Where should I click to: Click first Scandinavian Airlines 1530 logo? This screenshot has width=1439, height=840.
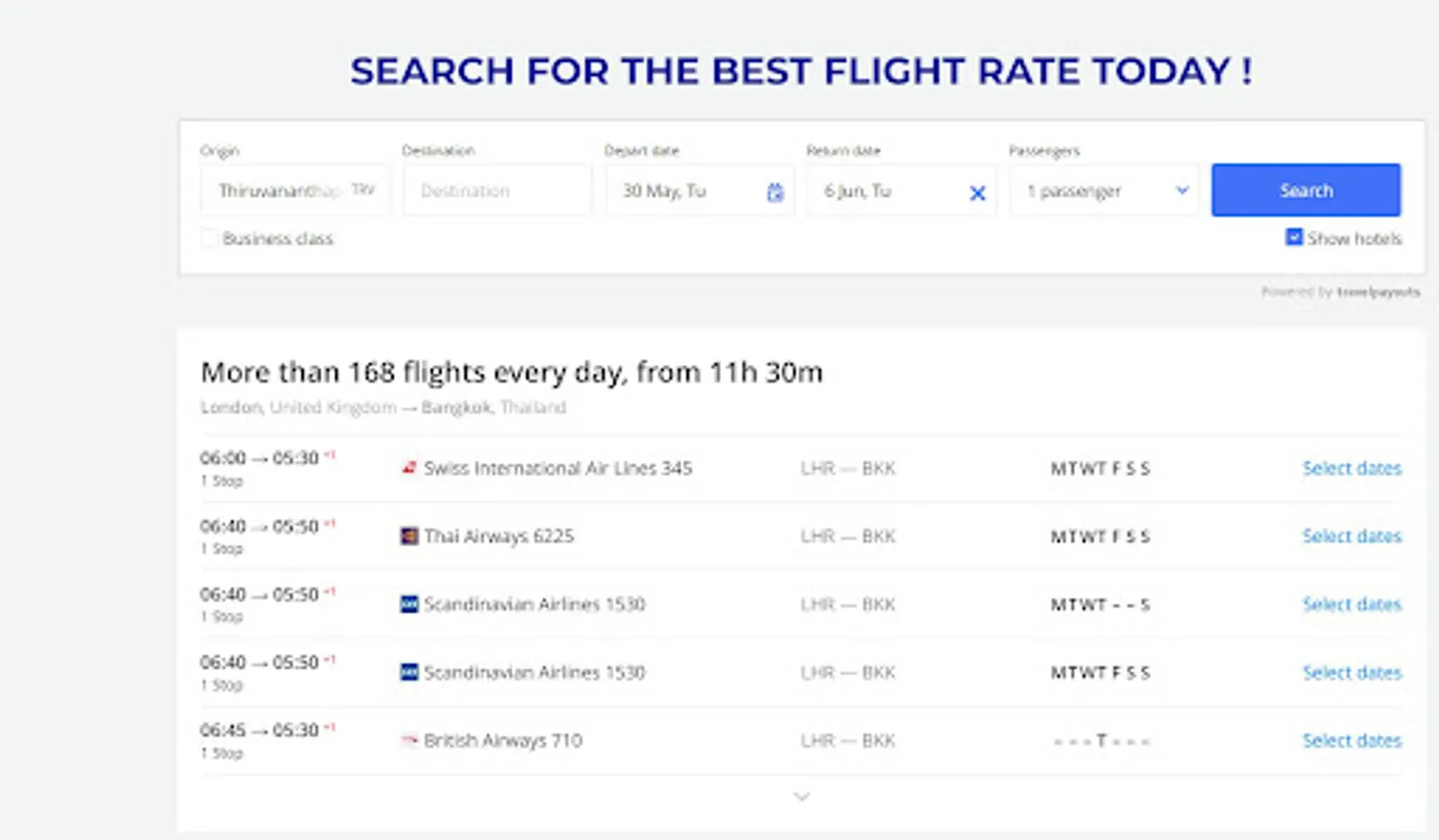pyautogui.click(x=409, y=604)
